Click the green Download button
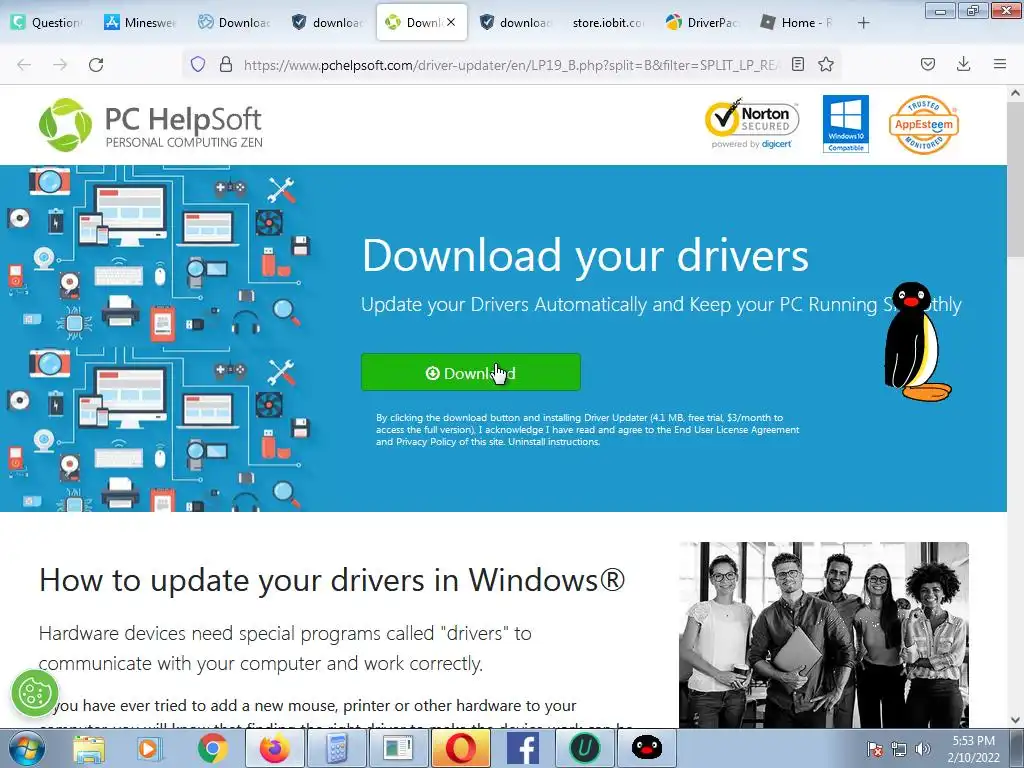 click(x=470, y=372)
